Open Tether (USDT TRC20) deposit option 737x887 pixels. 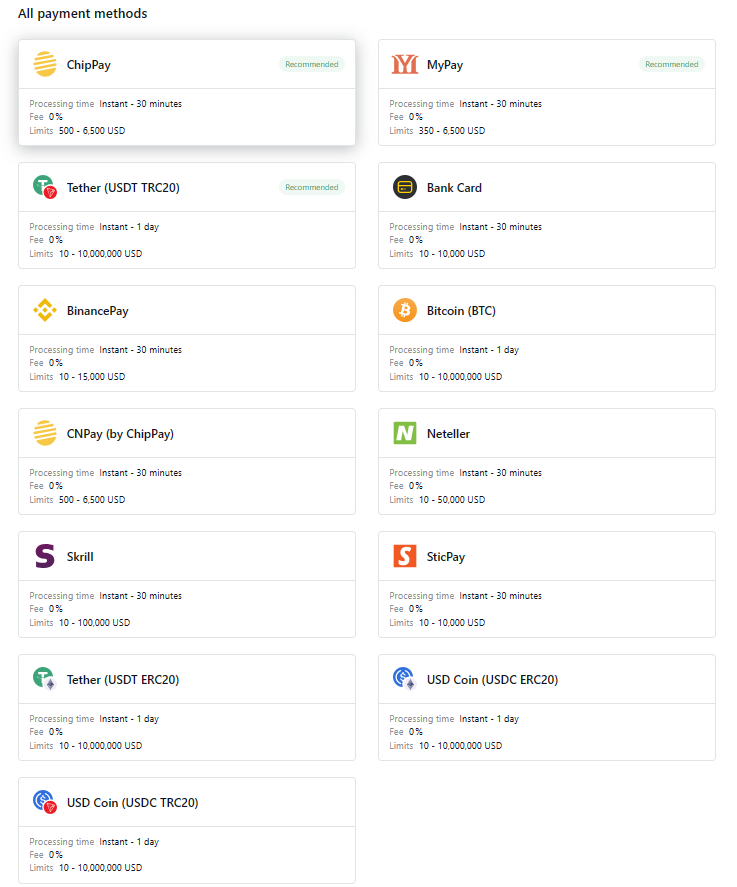pyautogui.click(x=187, y=216)
